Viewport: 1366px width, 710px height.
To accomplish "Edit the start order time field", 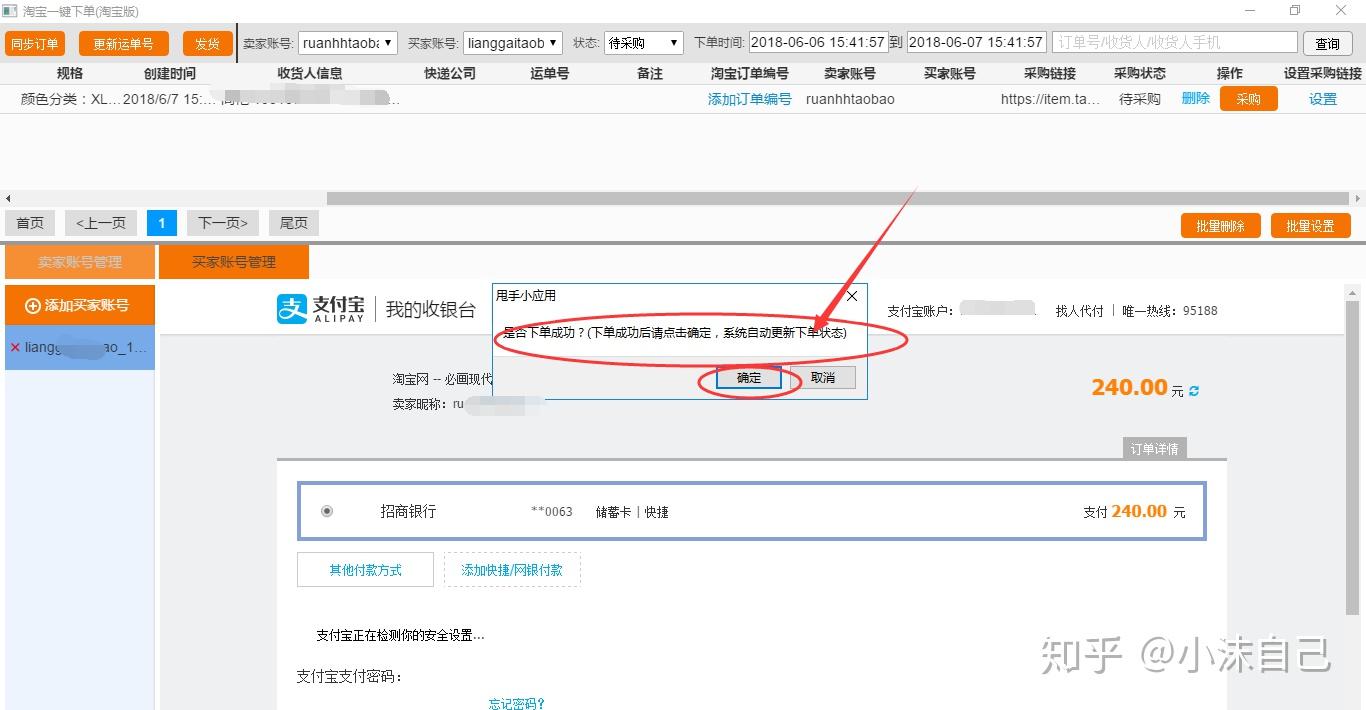I will 817,43.
